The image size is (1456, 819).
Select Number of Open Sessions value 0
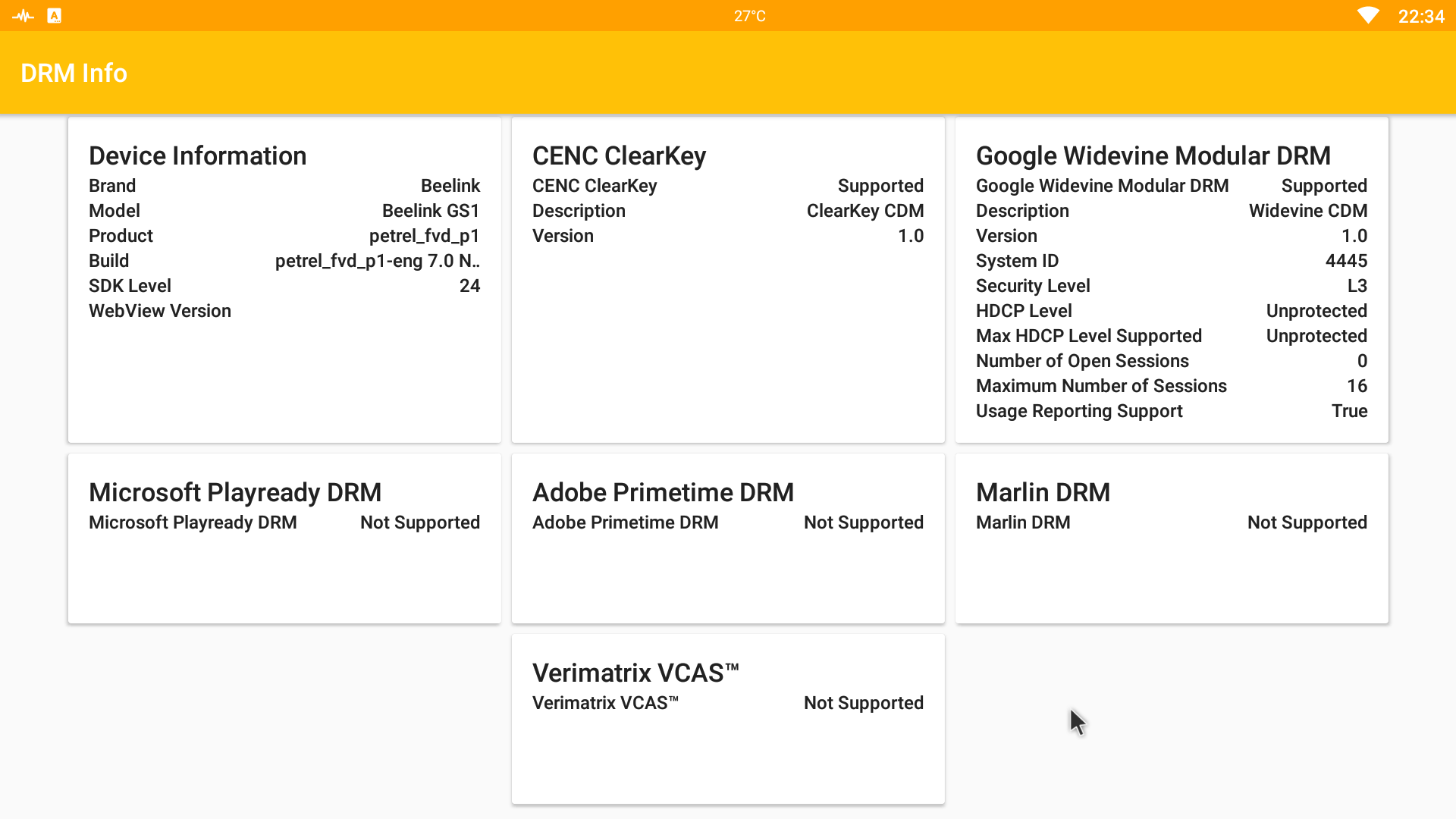[x=1362, y=361]
